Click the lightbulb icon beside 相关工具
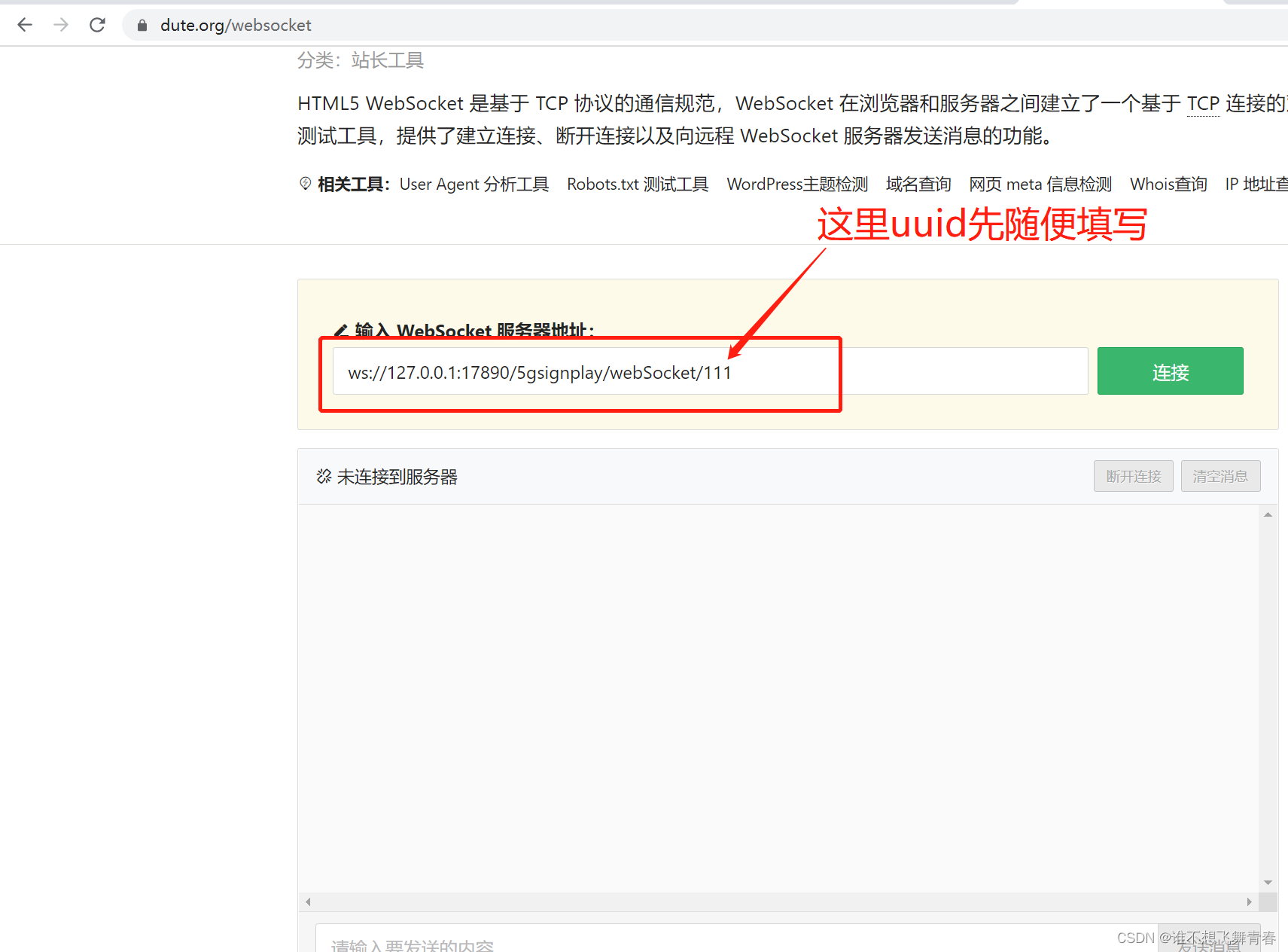Image resolution: width=1288 pixels, height=952 pixels. (x=305, y=183)
